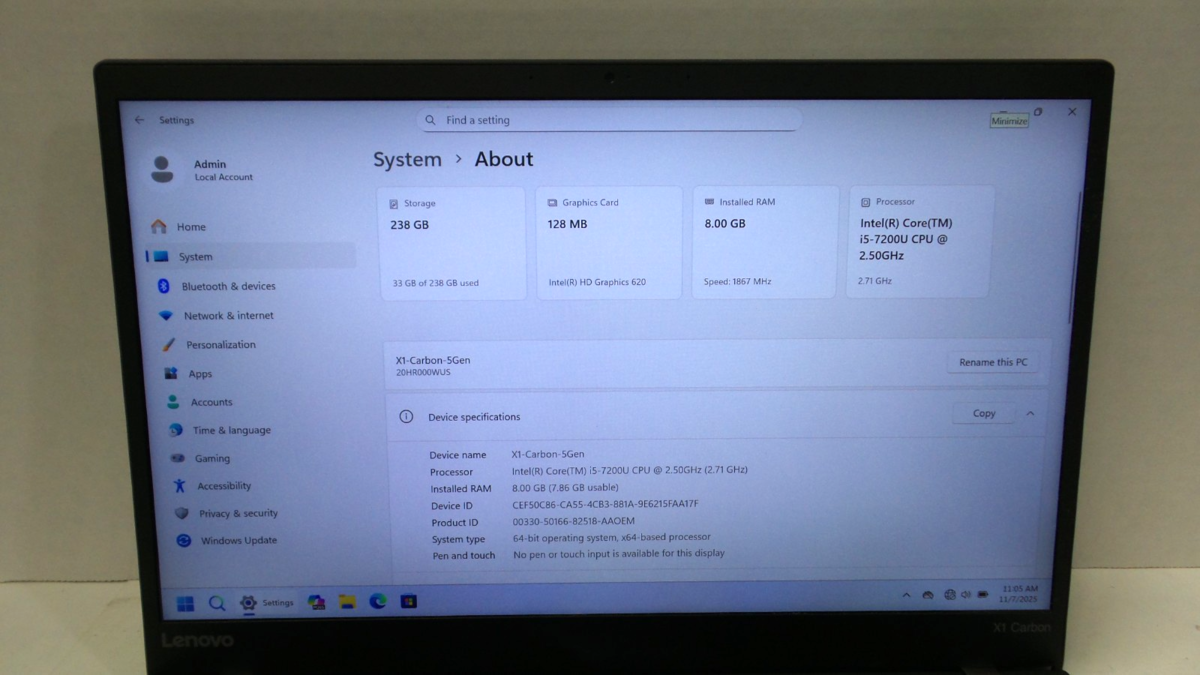
Task: Click the back arrow in Settings
Action: [x=139, y=120]
